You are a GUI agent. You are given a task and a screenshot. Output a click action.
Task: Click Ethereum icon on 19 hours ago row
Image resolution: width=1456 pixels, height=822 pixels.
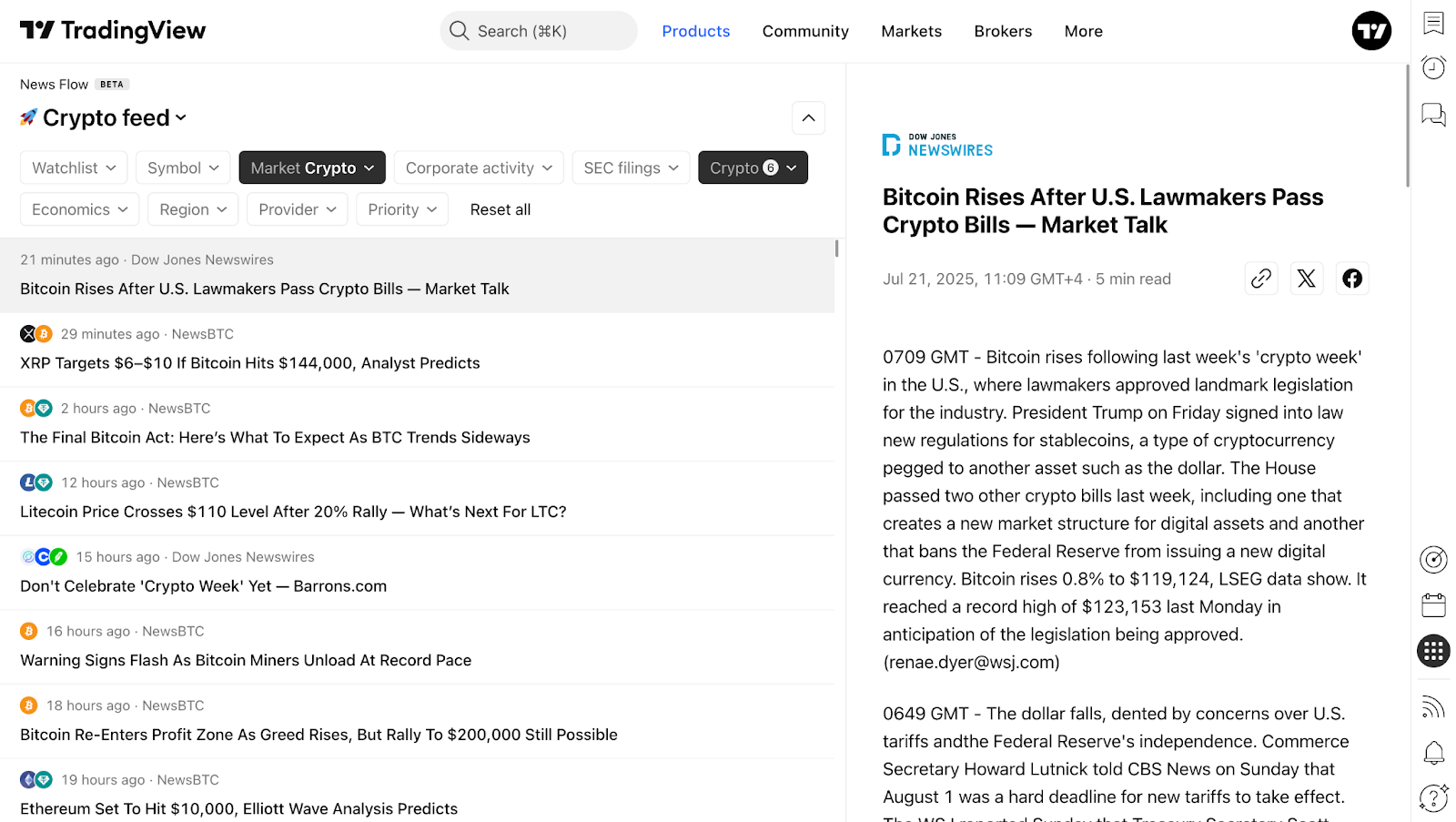[28, 780]
